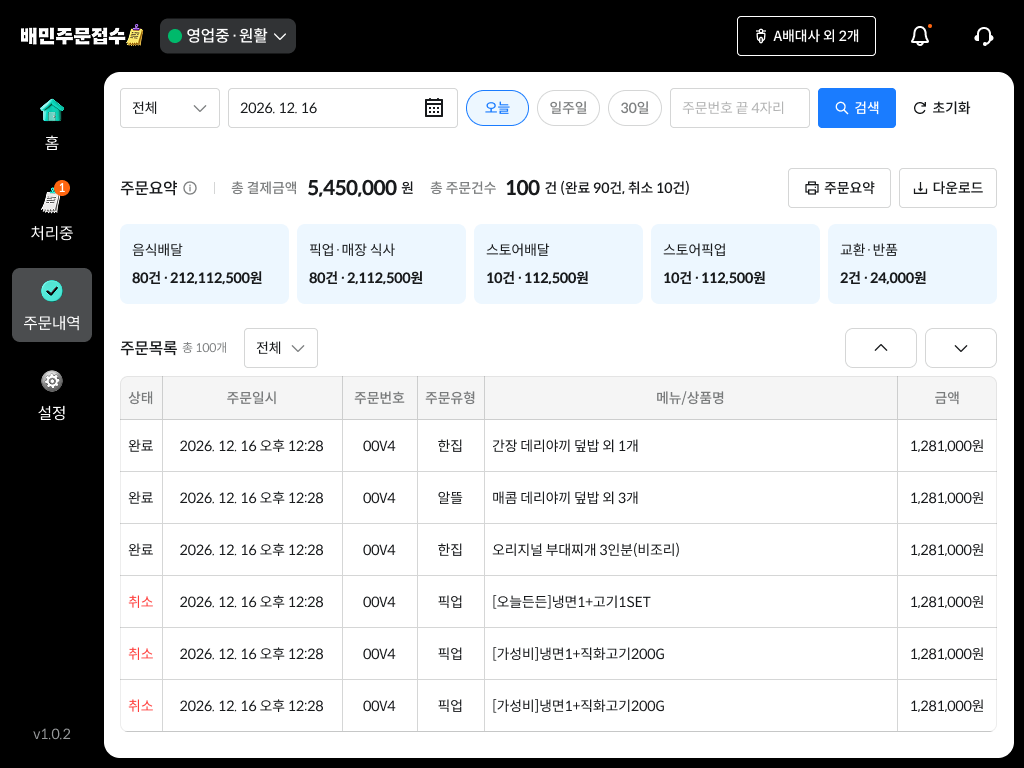Viewport: 1024px width, 768px height.
Task: Click the 주문번호 끝 4자리 input
Action: point(740,108)
